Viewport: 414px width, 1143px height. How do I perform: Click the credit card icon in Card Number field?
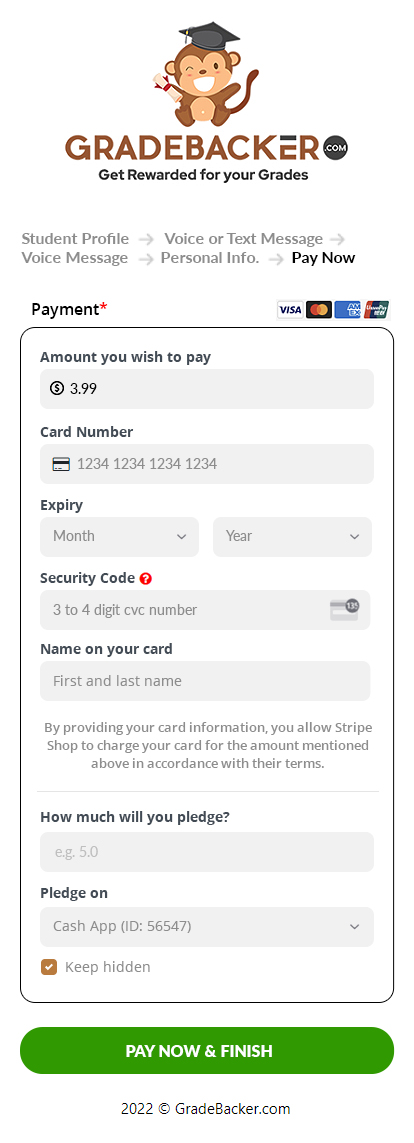(61, 464)
